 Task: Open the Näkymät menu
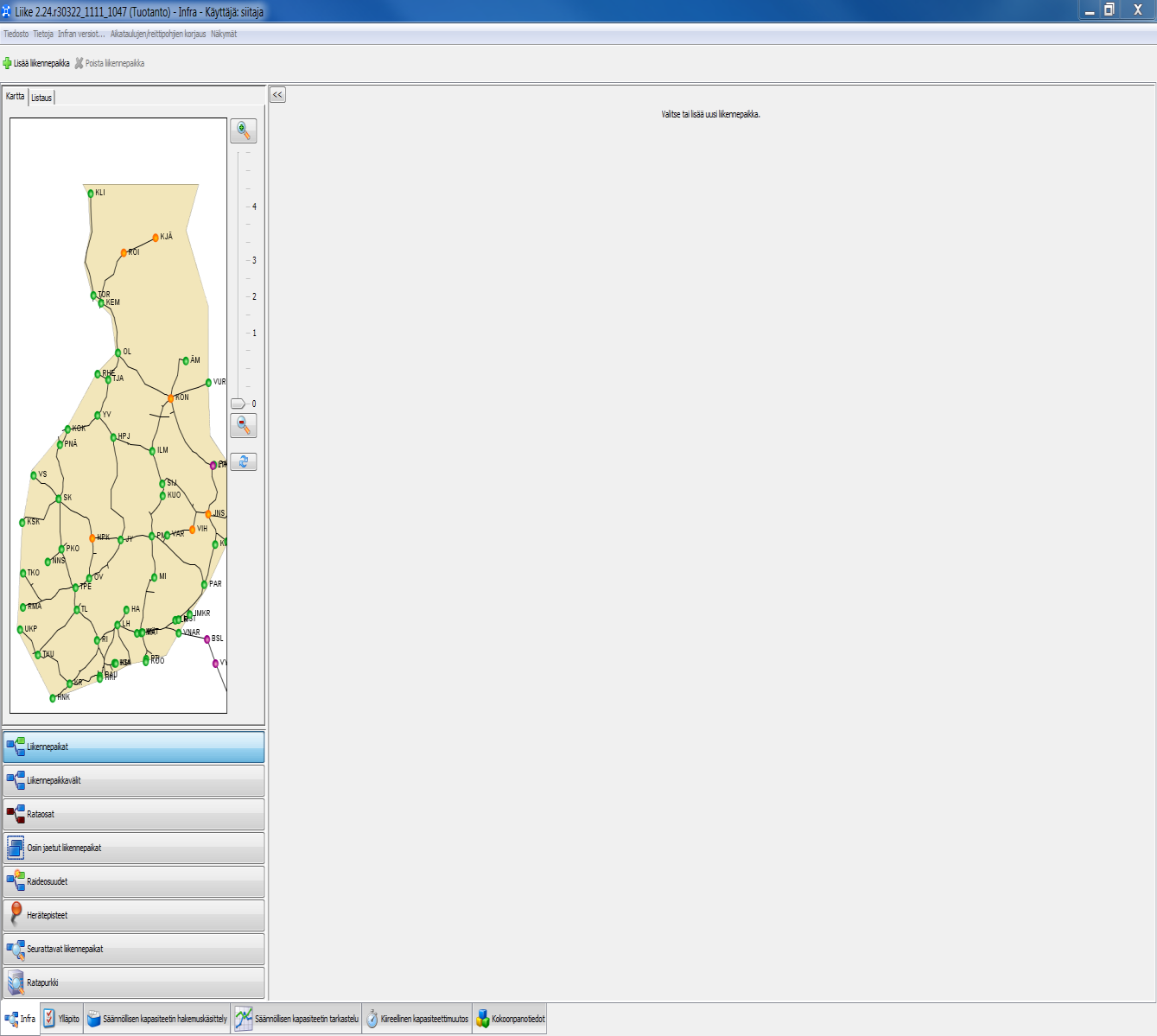coord(224,34)
